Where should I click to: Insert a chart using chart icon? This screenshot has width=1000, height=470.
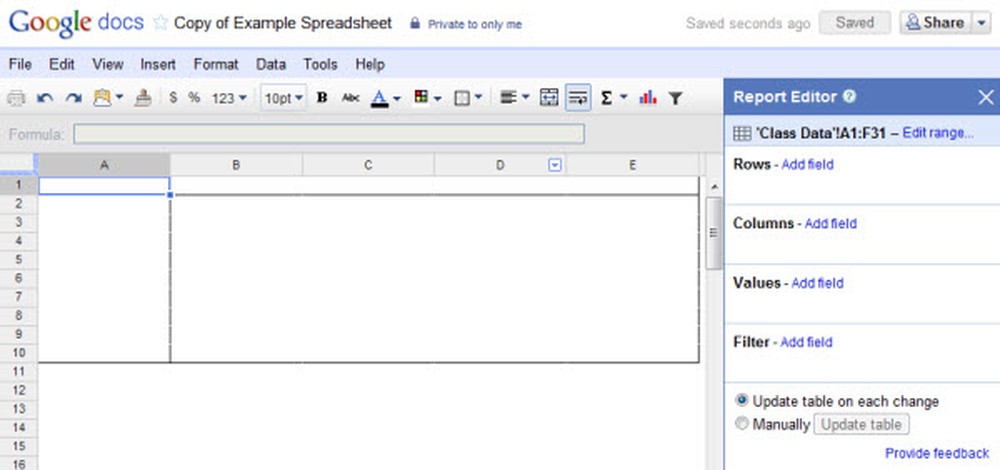pyautogui.click(x=647, y=98)
